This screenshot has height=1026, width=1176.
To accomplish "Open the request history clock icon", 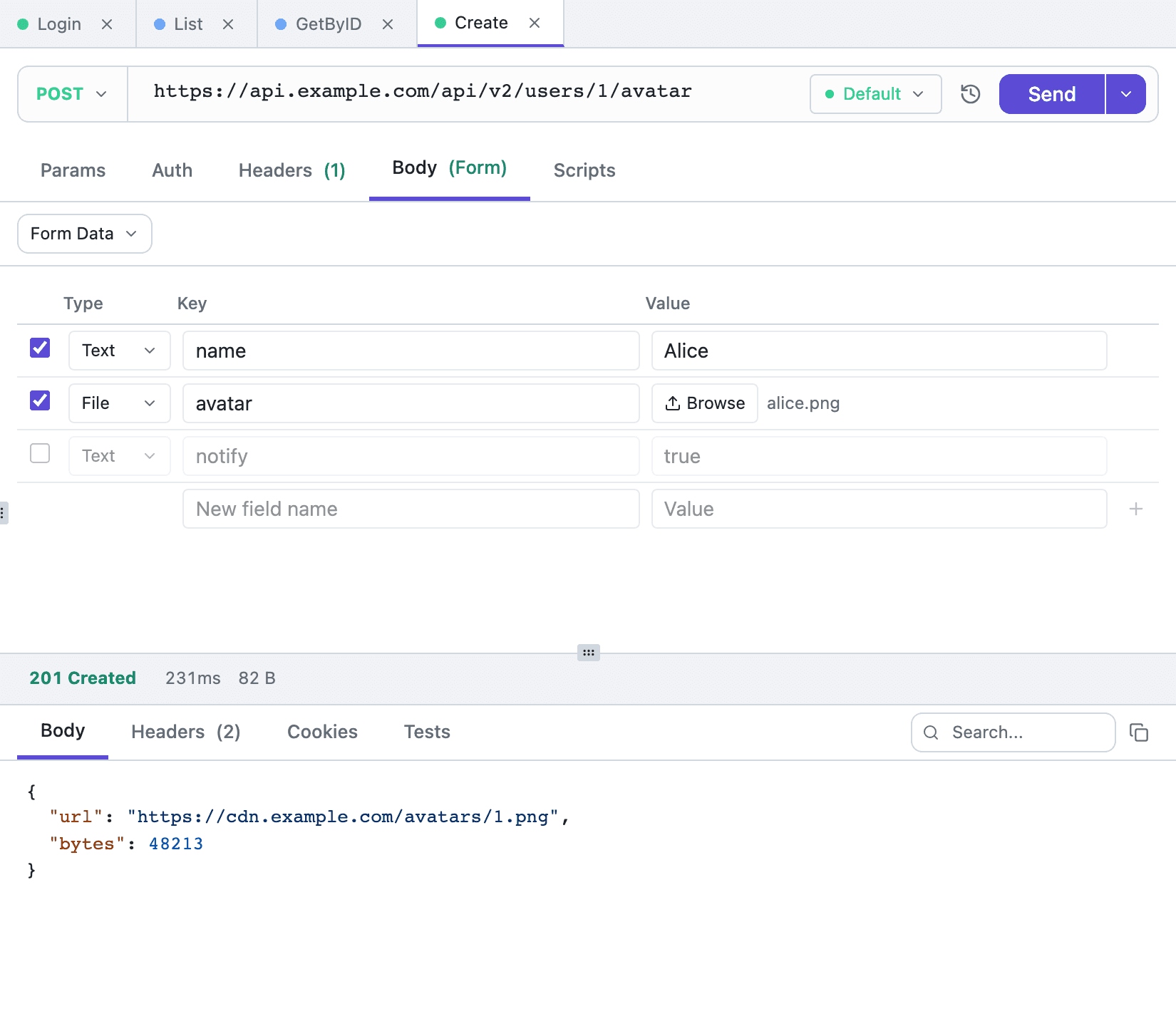I will (x=970, y=94).
